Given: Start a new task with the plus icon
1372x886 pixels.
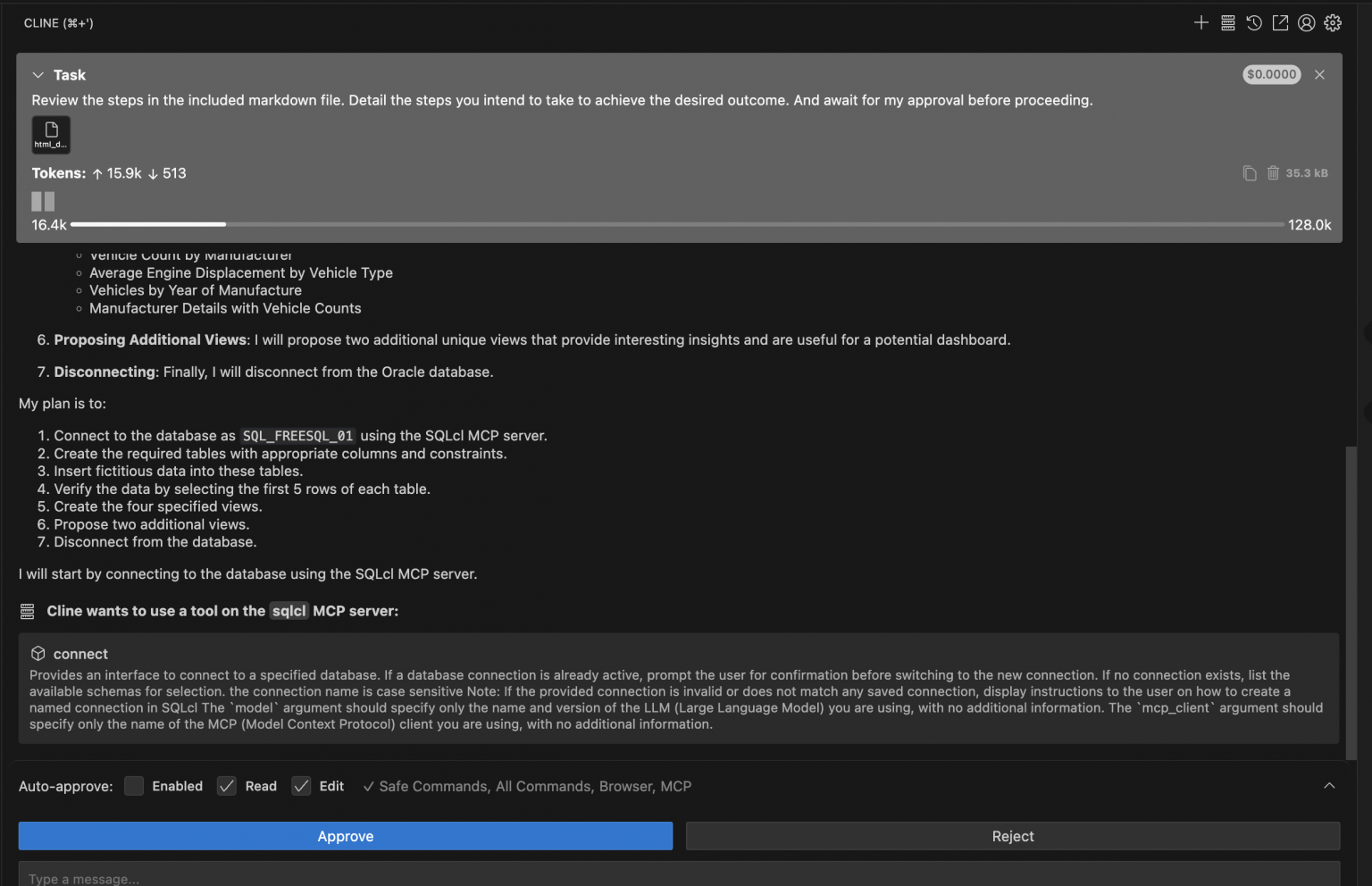Looking at the screenshot, I should (x=1201, y=22).
